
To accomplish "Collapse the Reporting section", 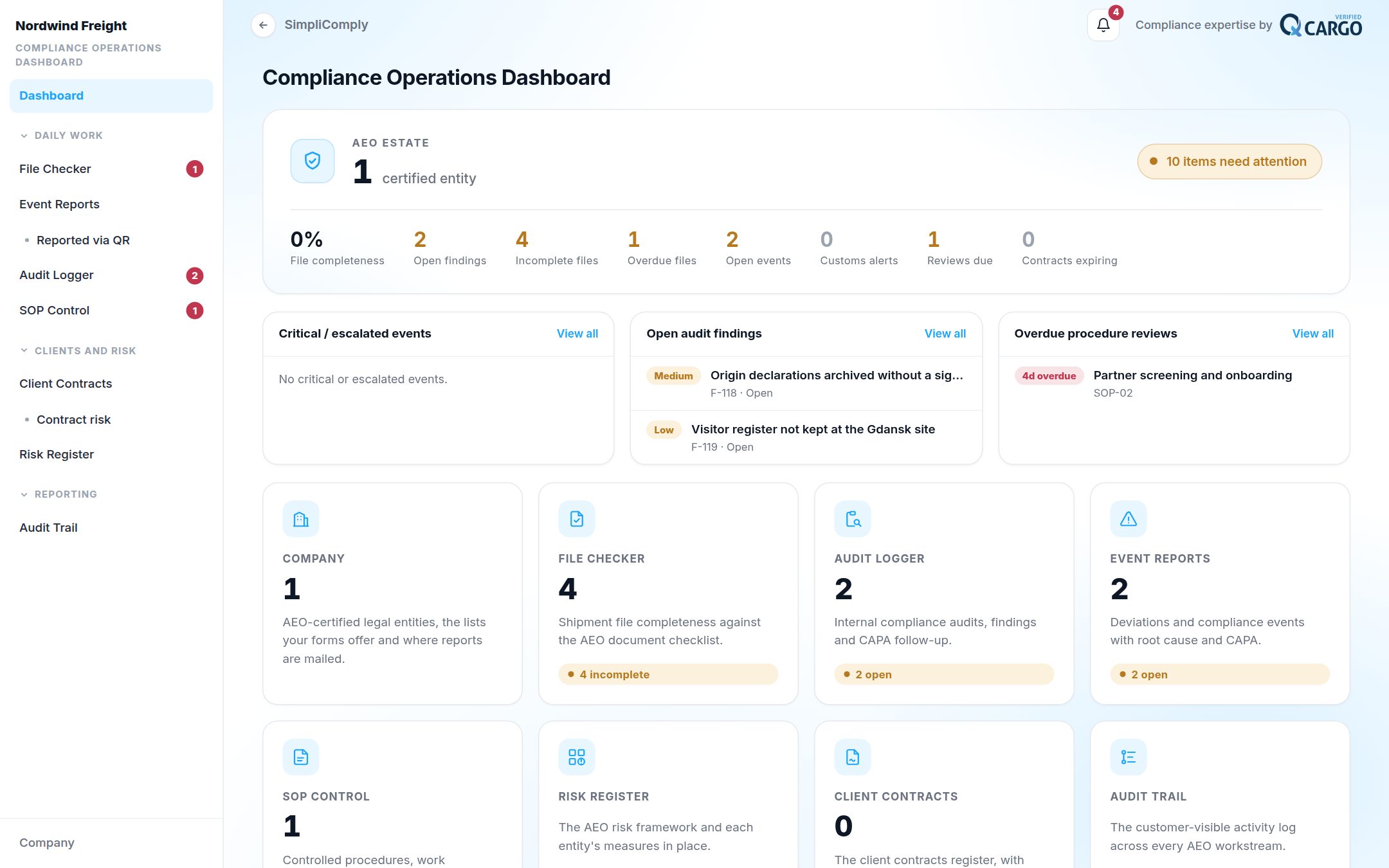I will pyautogui.click(x=59, y=494).
